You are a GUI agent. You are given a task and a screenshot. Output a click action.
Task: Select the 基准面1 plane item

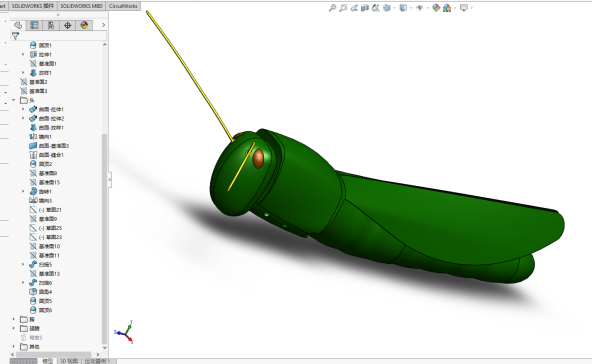(x=43, y=63)
